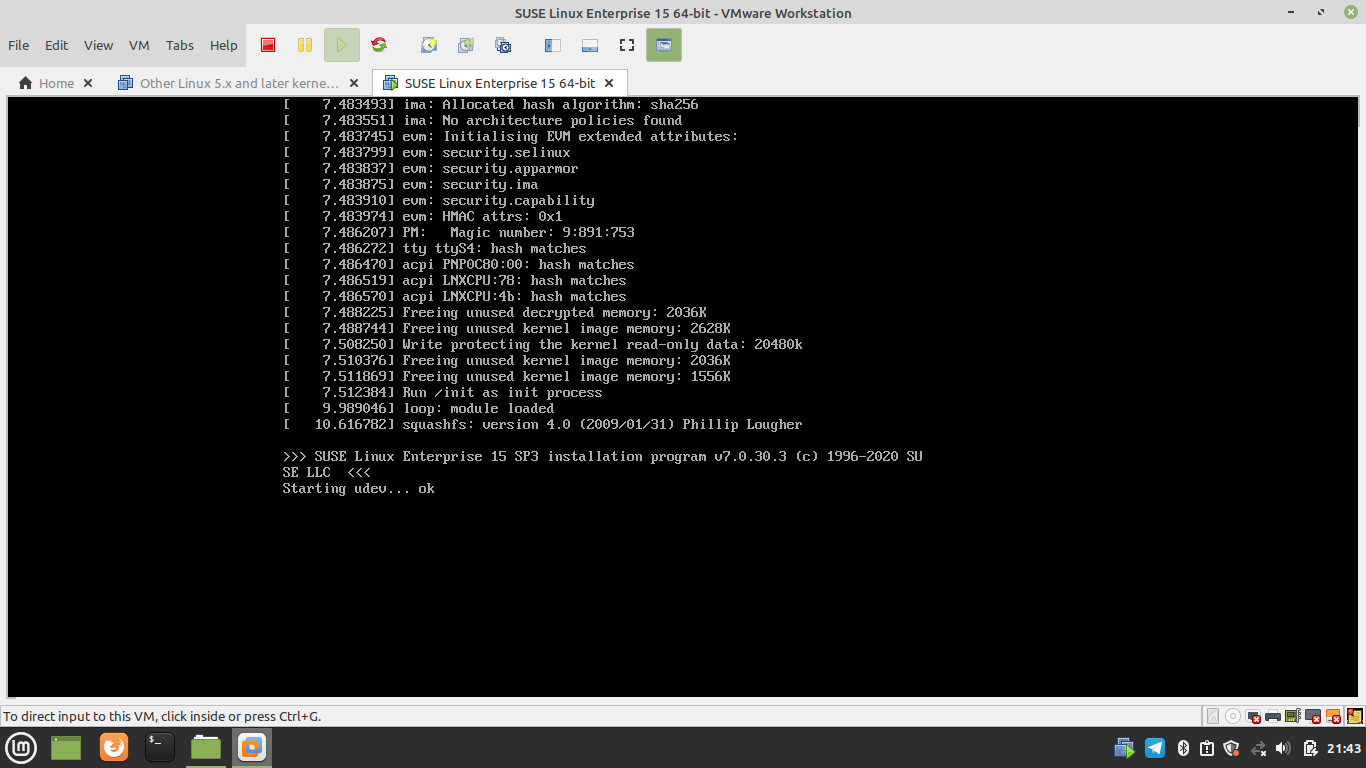This screenshot has height=768, width=1366.
Task: Open first green file manager in taskbar
Action: tap(66, 747)
